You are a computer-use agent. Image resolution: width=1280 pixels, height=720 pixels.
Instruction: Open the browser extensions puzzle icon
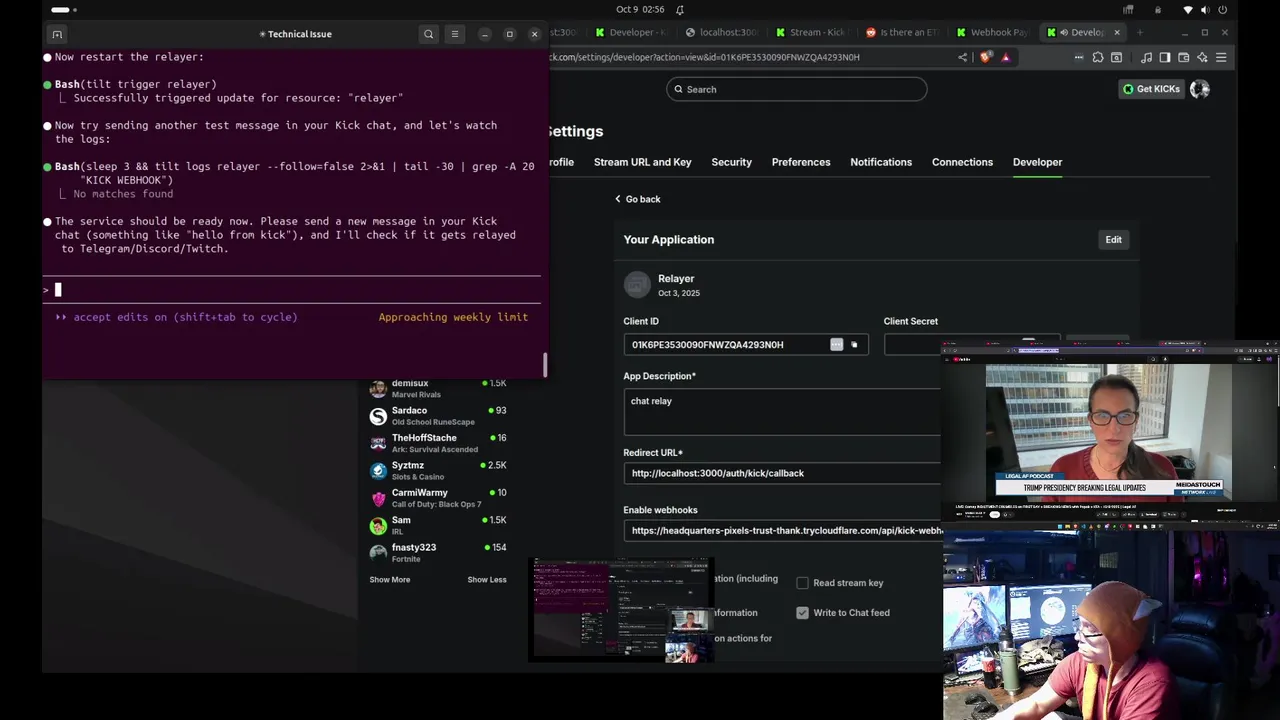[x=1098, y=58]
